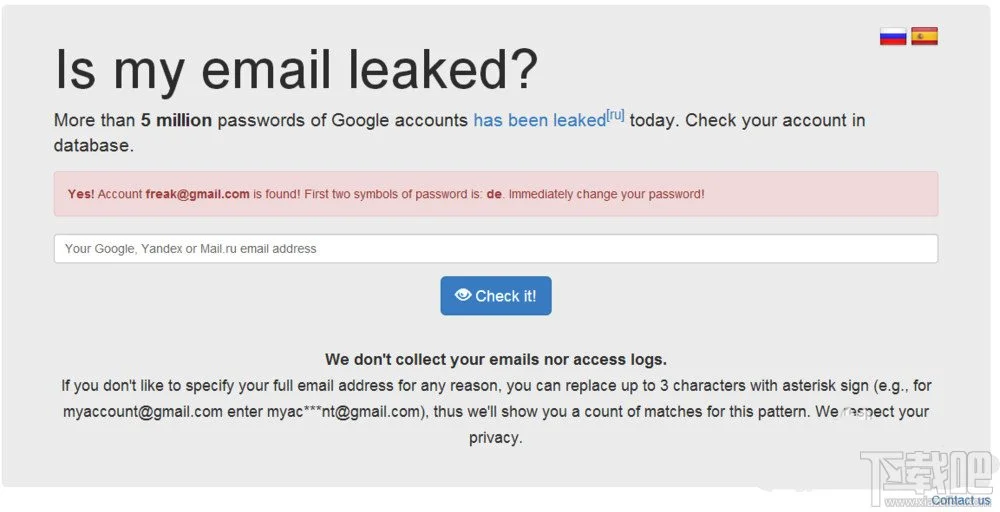Click the red account found alert box
This screenshot has width=1000, height=512.
click(496, 194)
